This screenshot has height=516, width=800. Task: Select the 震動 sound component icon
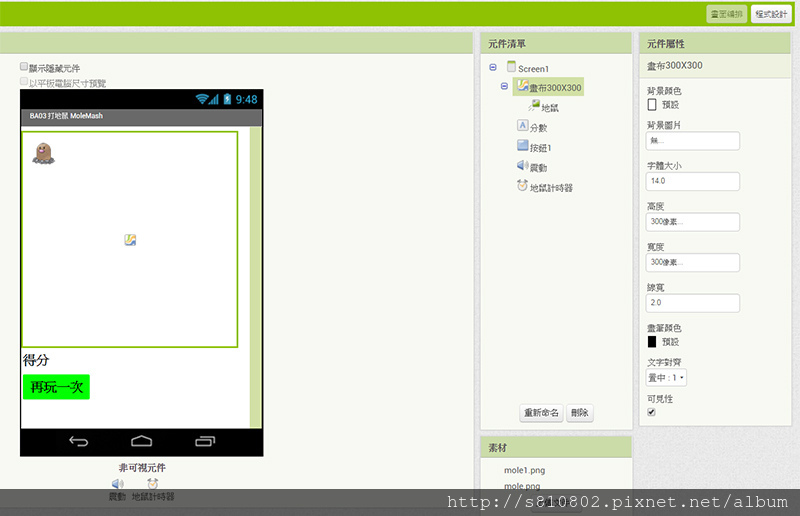(522, 165)
